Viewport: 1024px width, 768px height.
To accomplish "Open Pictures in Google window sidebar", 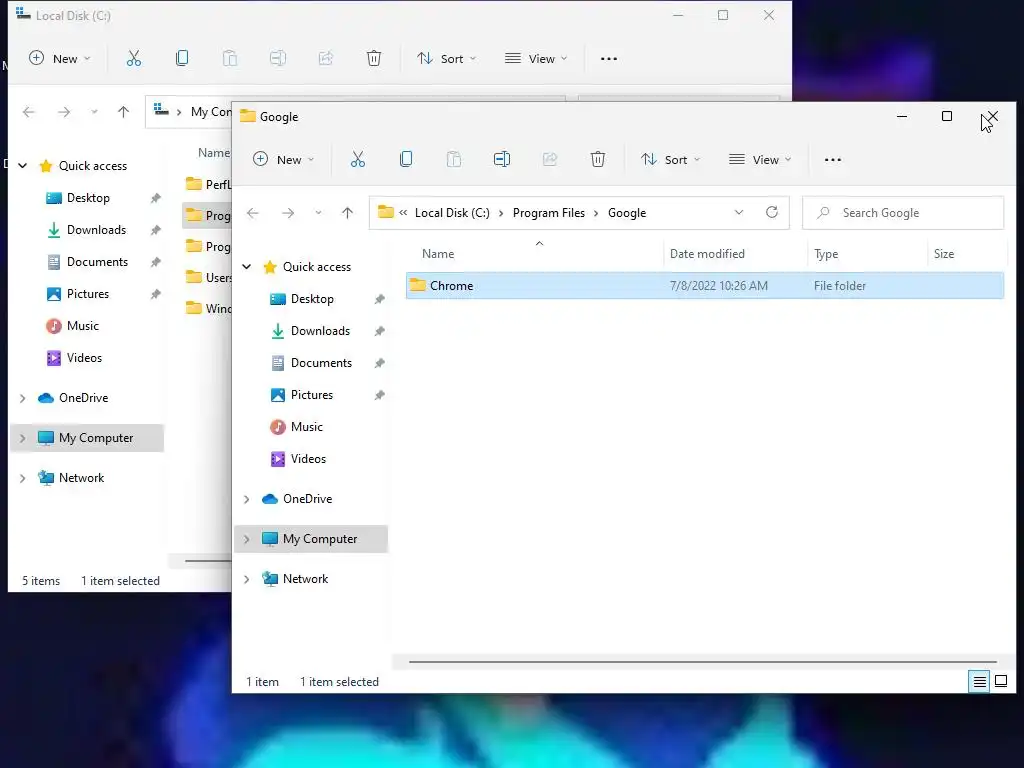I will point(312,394).
